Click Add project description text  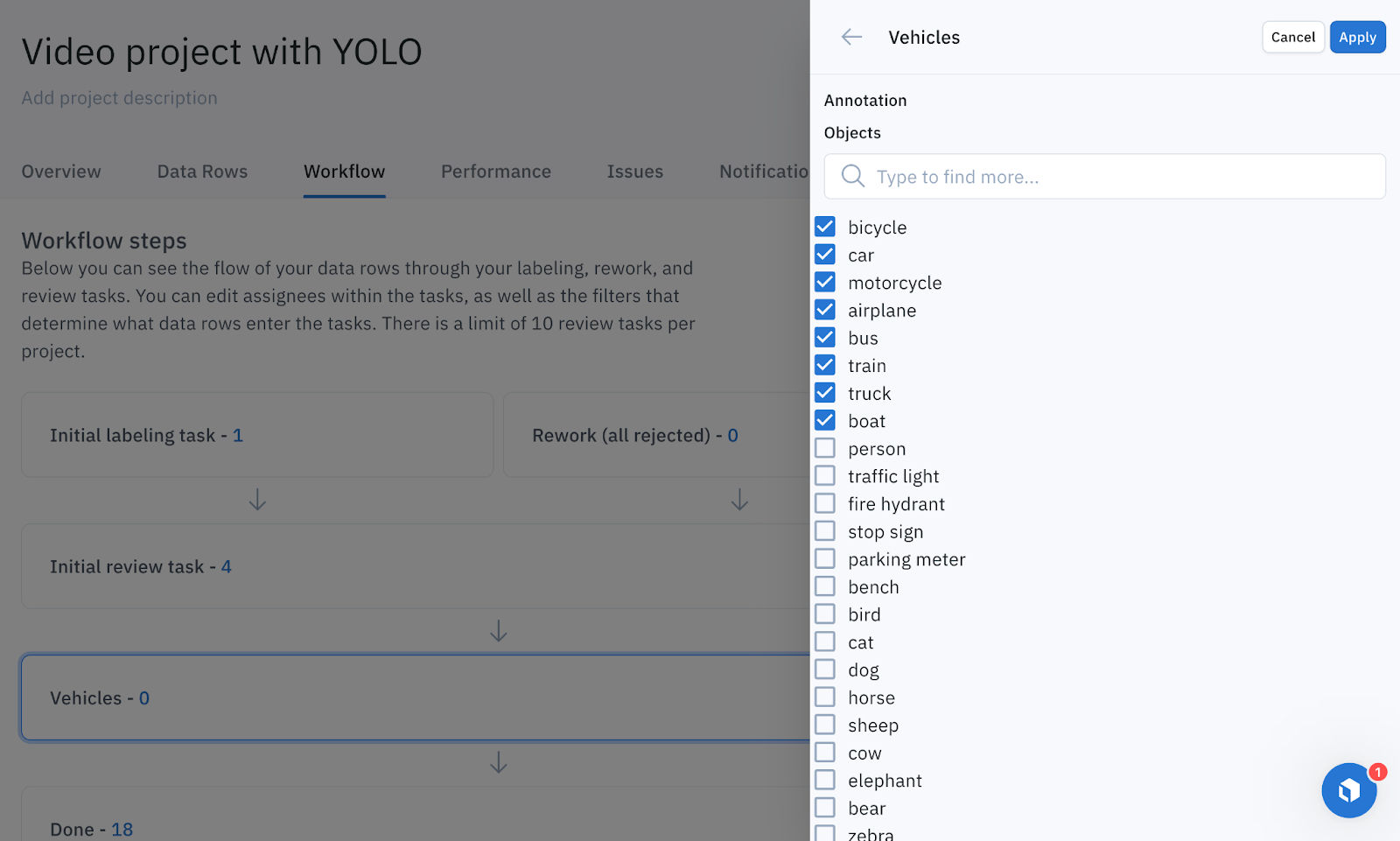[119, 98]
